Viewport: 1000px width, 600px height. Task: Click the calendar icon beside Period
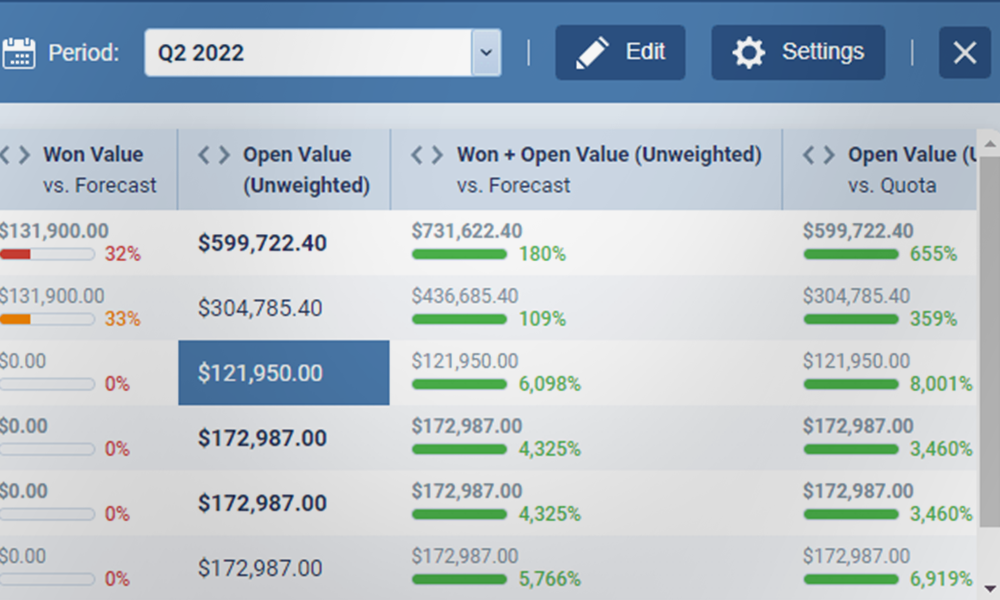click(18, 53)
